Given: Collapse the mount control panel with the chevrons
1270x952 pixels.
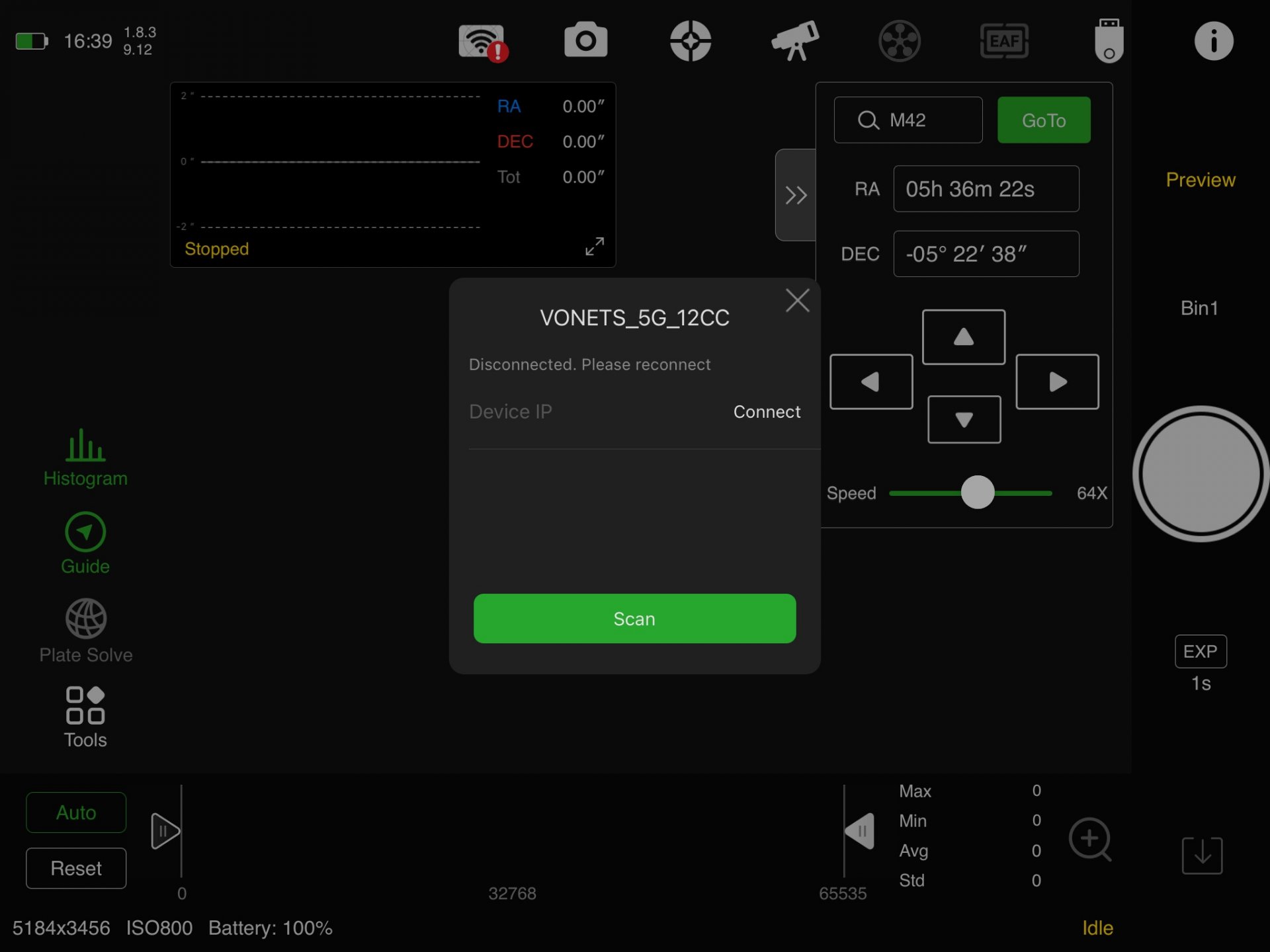Looking at the screenshot, I should click(796, 195).
